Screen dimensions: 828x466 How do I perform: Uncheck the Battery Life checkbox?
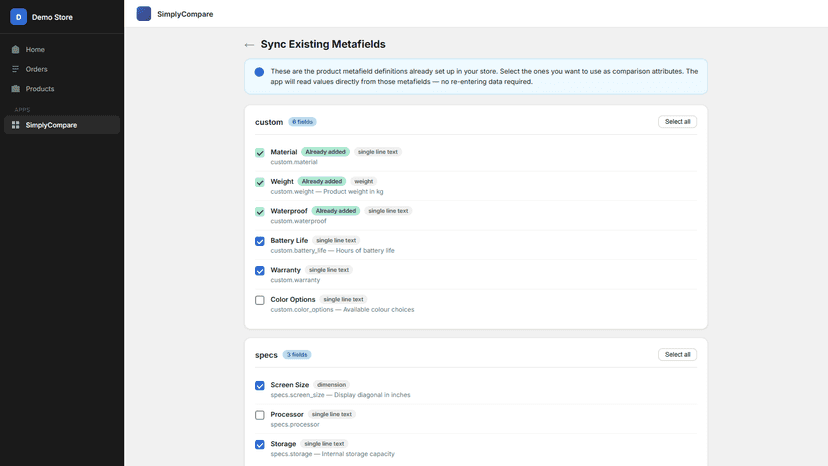[260, 241]
